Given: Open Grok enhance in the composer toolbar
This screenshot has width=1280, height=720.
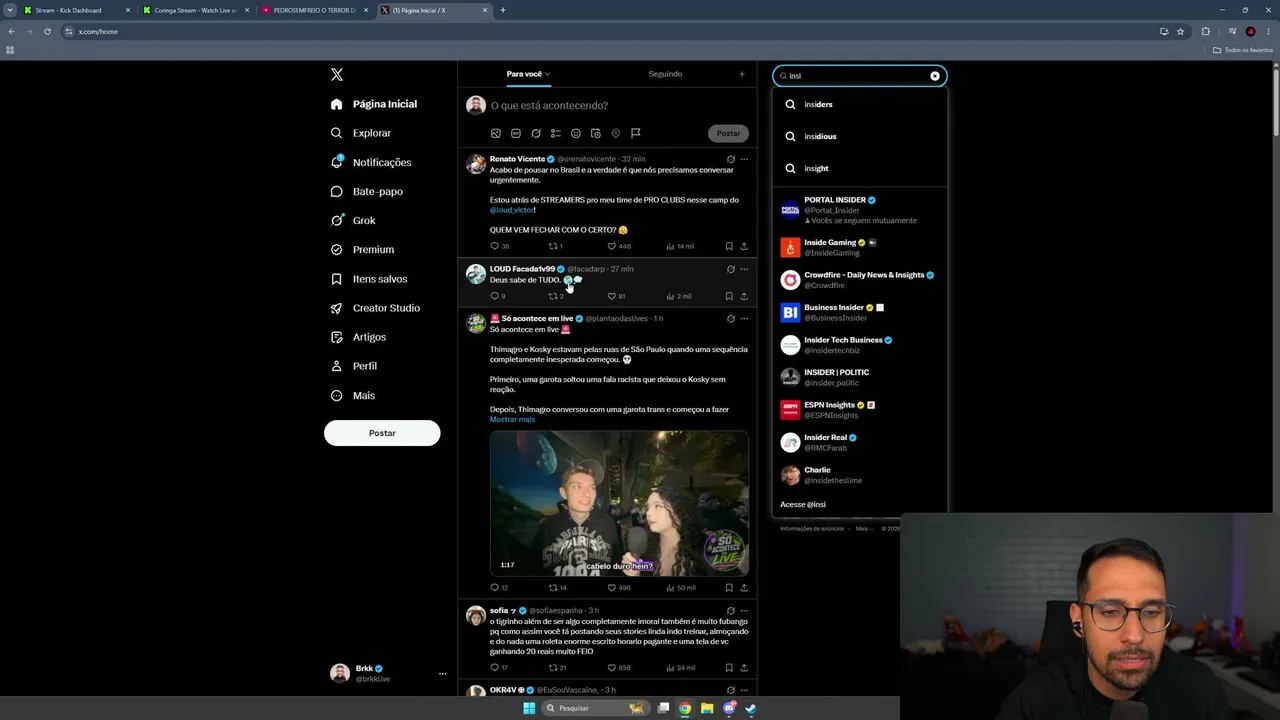Looking at the screenshot, I should click(x=536, y=133).
